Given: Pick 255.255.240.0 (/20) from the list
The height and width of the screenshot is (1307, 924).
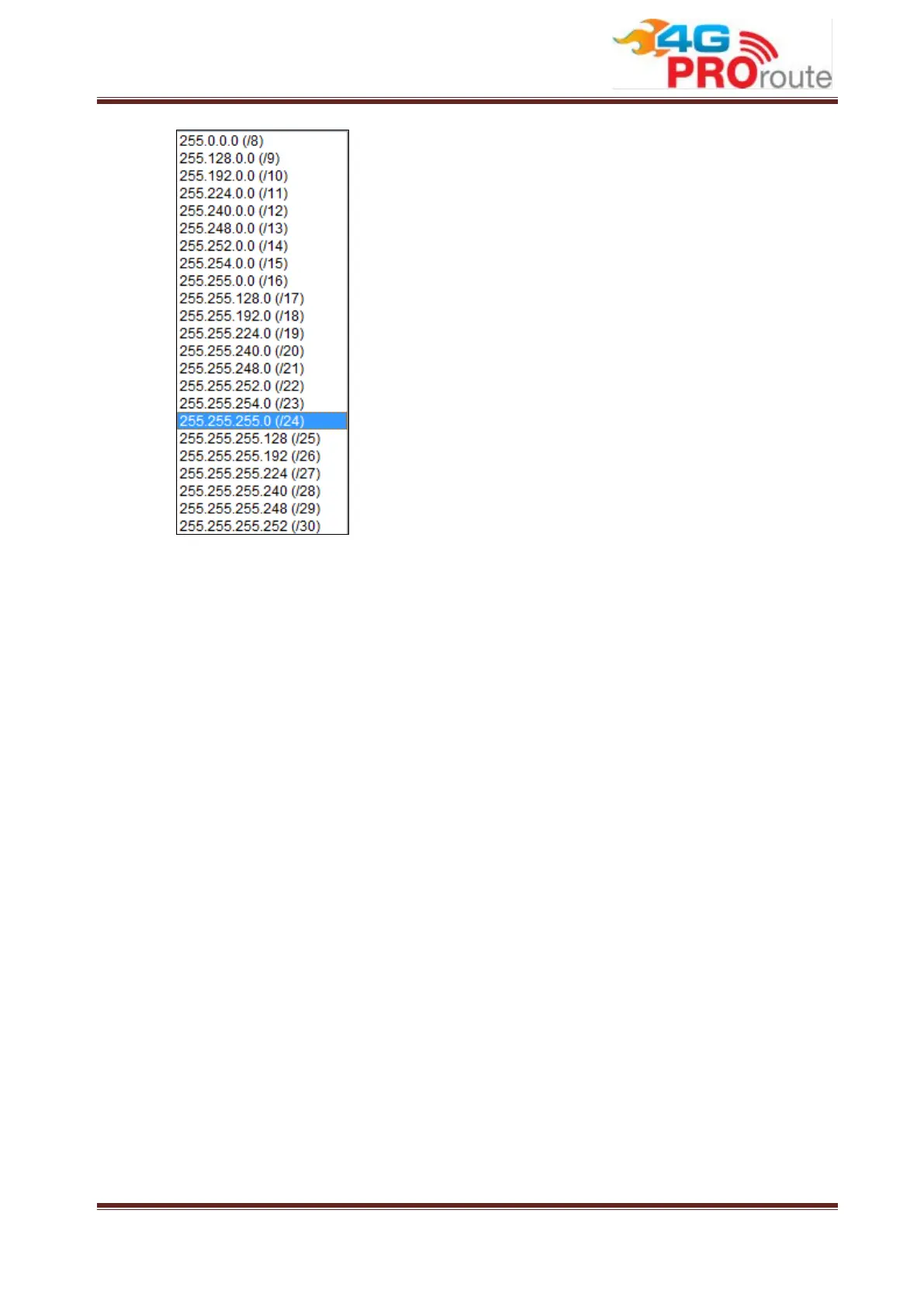Looking at the screenshot, I should [262, 351].
